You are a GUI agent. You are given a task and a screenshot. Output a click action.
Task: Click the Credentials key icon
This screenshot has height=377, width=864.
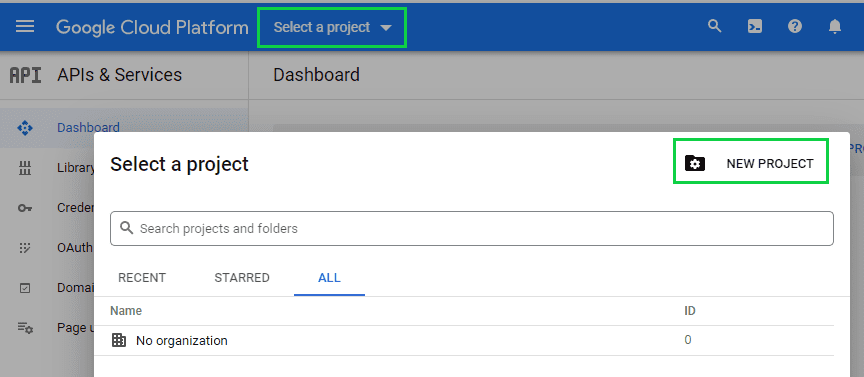click(x=25, y=208)
